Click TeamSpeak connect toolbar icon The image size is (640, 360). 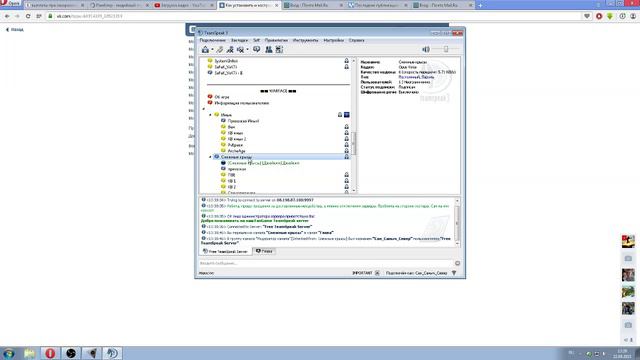(x=205, y=49)
